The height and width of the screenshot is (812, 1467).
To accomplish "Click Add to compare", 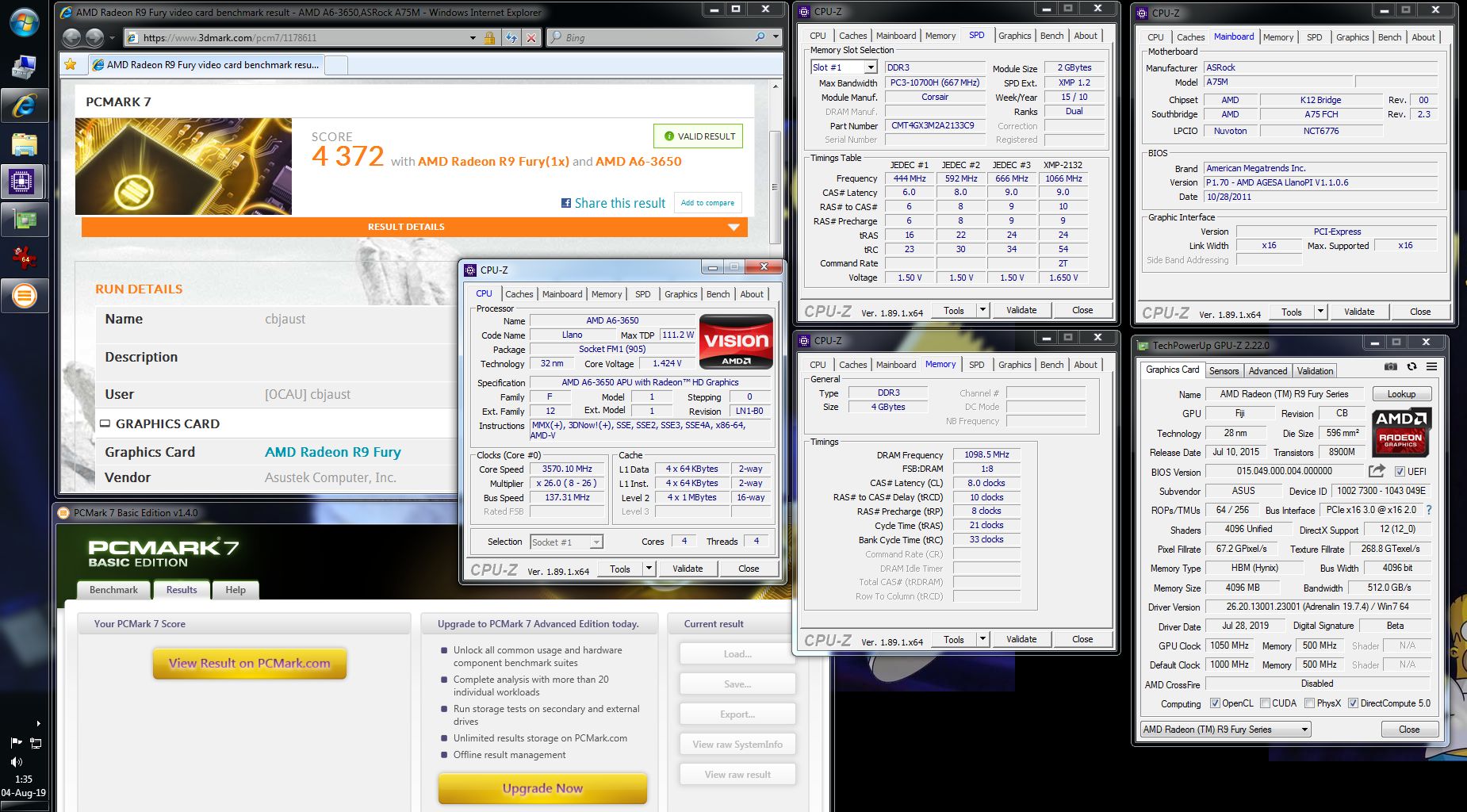I will pyautogui.click(x=707, y=202).
